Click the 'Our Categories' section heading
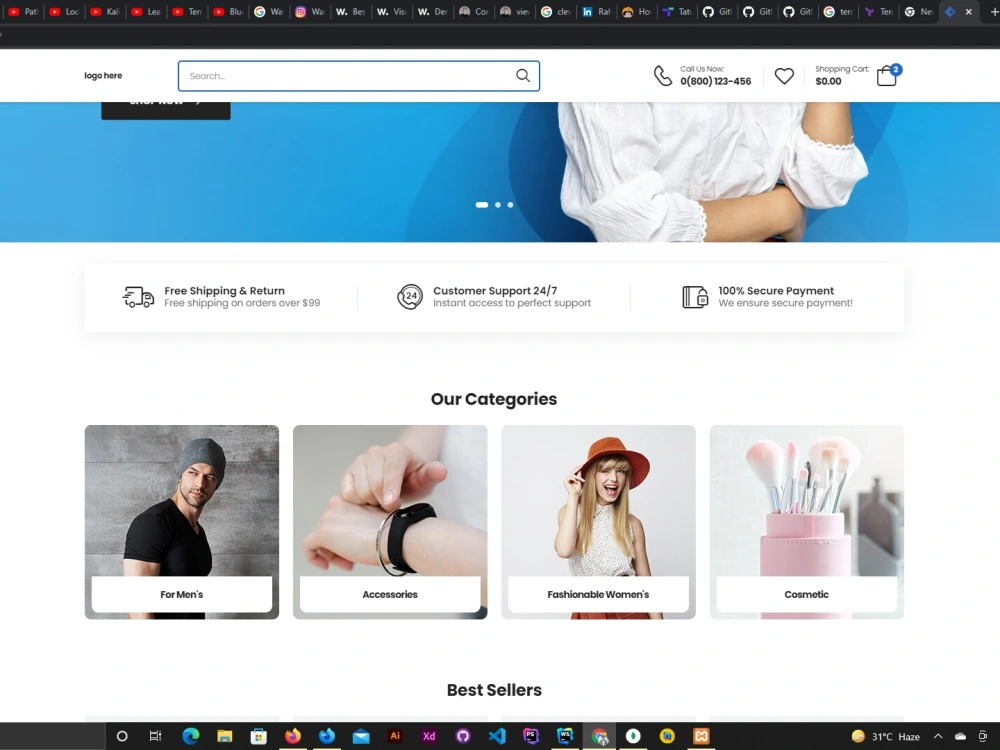1000x750 pixels. point(494,399)
